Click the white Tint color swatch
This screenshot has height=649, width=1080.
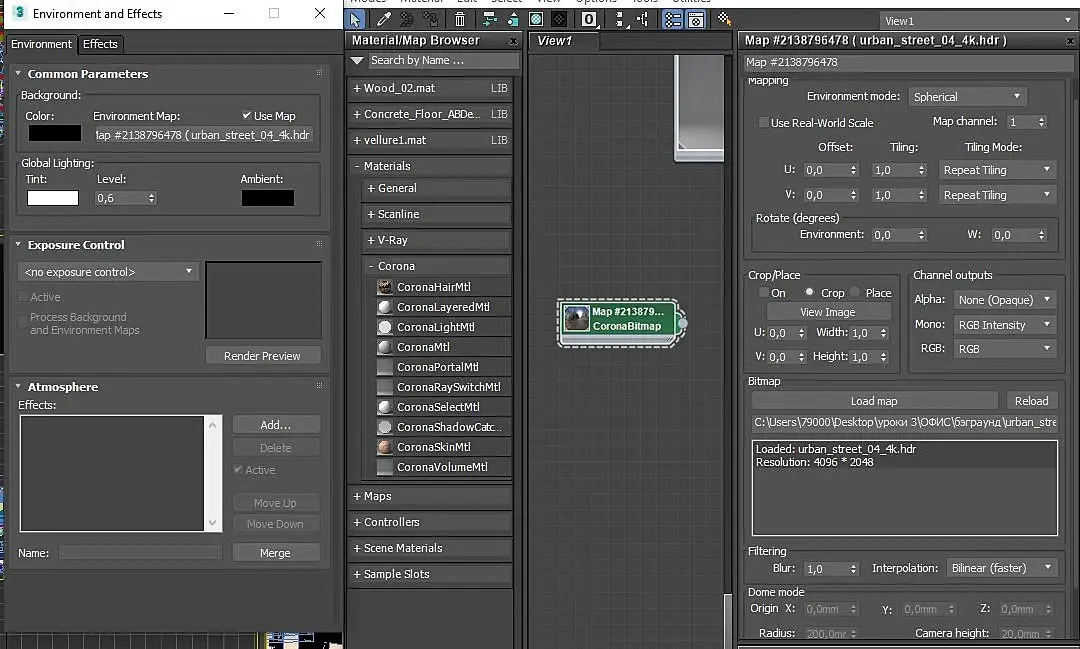click(52, 198)
